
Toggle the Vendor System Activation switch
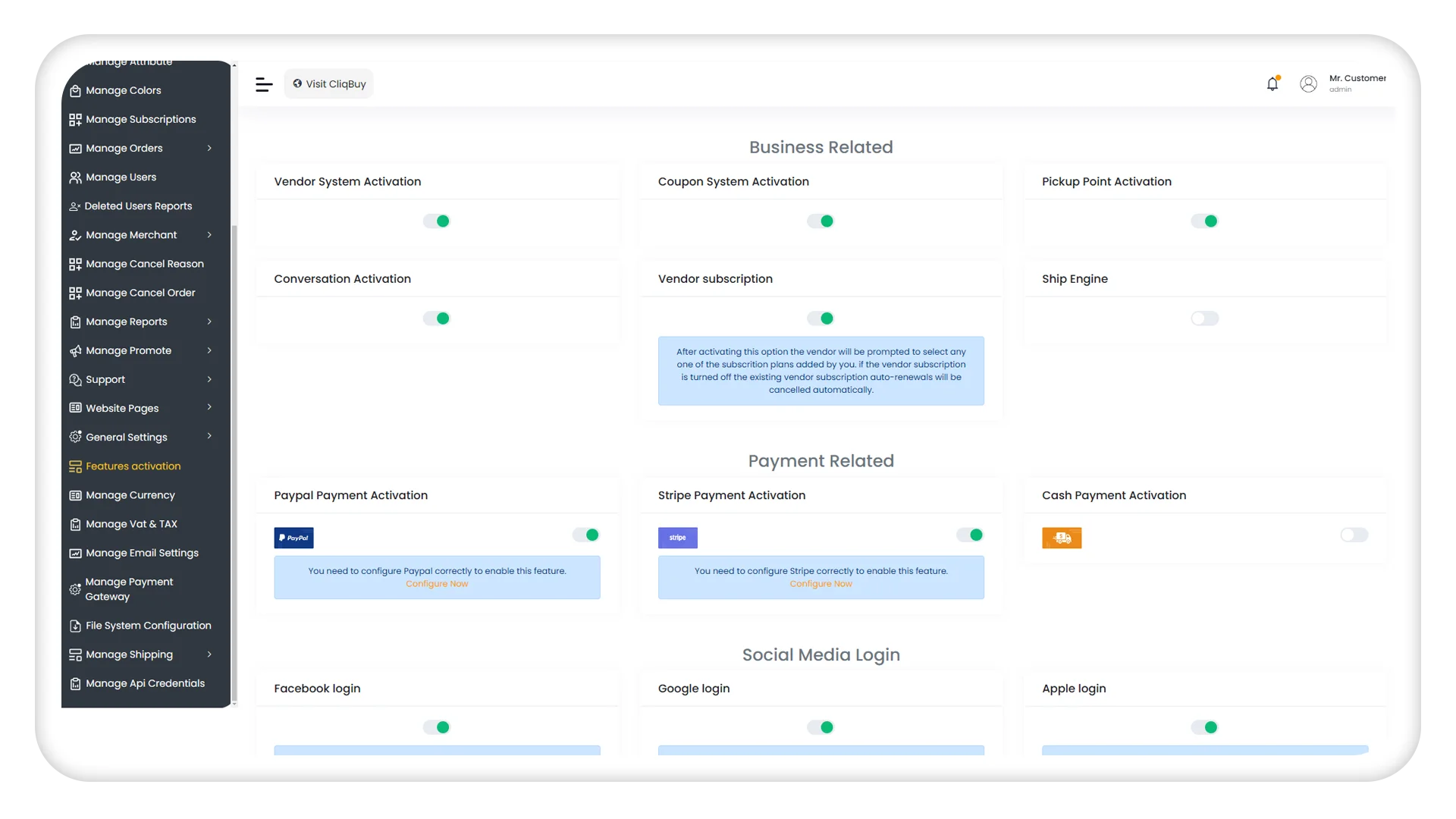pos(437,220)
